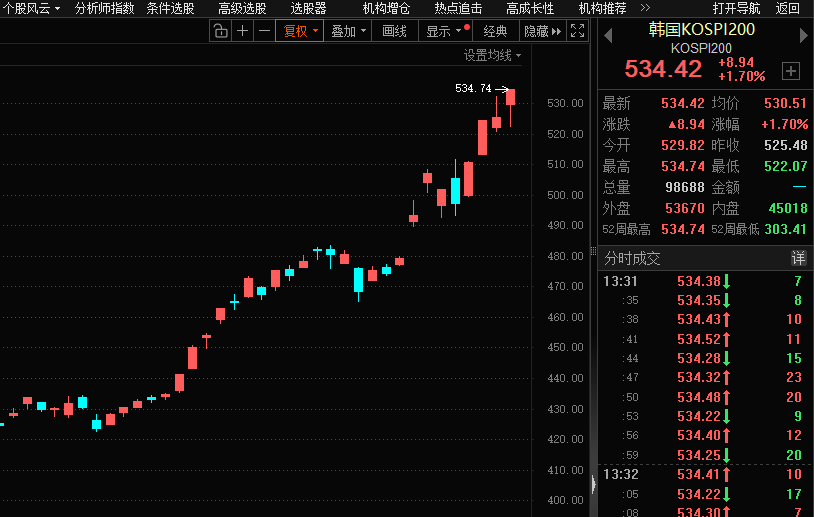
Task: Select the 选股器 menu item
Action: 308,8
